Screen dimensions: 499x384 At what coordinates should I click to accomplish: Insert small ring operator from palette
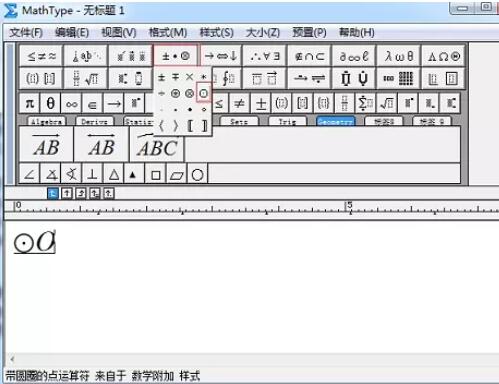click(204, 110)
